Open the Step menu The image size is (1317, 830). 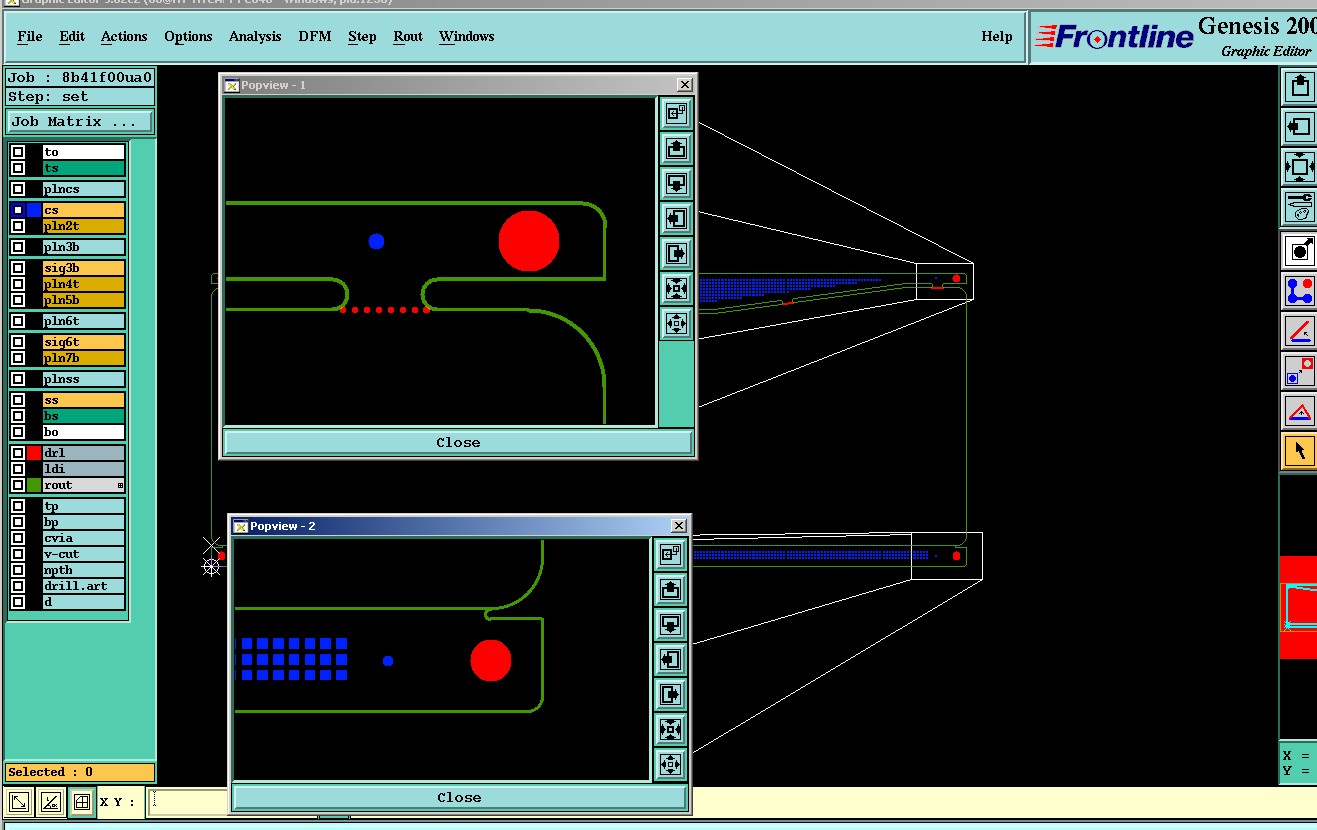point(362,36)
